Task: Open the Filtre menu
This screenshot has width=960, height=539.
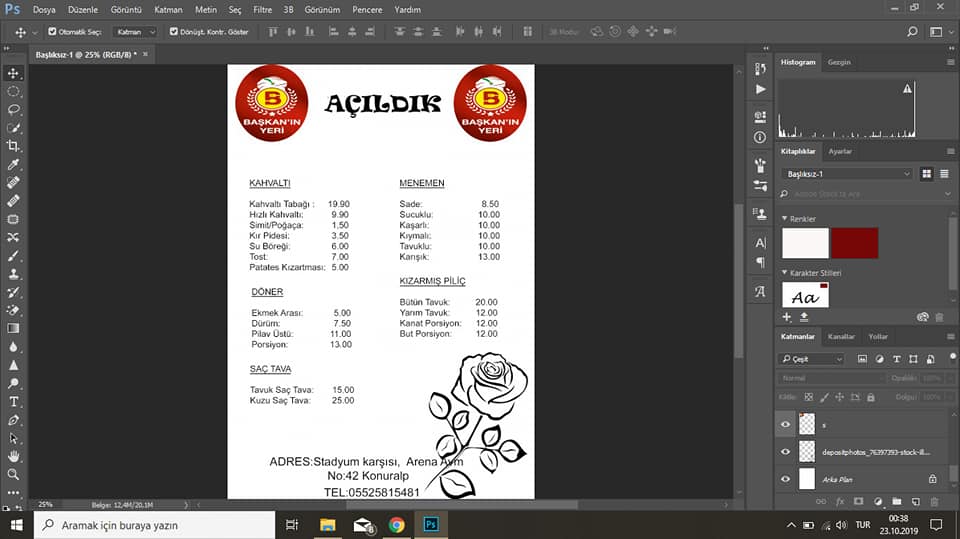Action: pyautogui.click(x=263, y=10)
